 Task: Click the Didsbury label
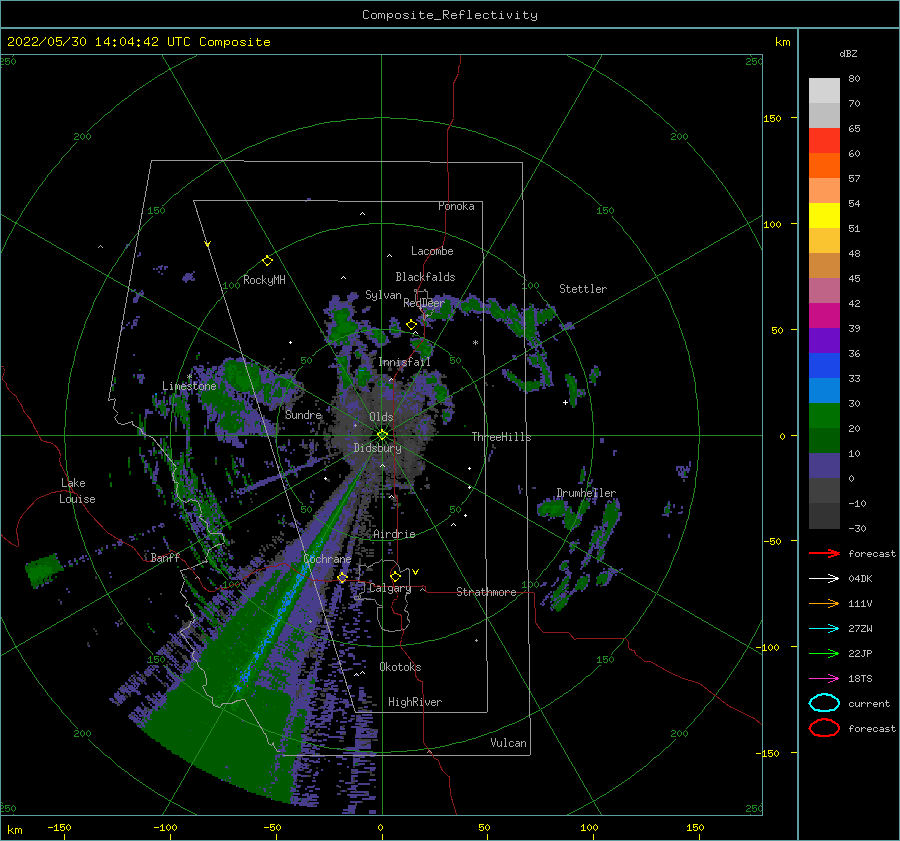tap(378, 448)
